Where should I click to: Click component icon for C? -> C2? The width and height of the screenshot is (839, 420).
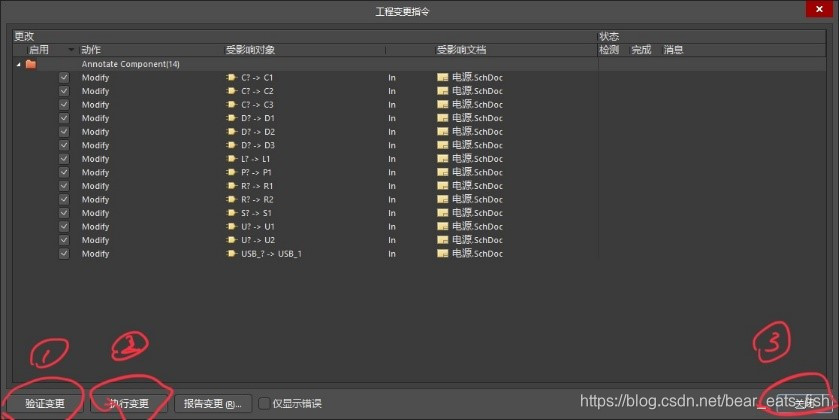pyautogui.click(x=231, y=91)
